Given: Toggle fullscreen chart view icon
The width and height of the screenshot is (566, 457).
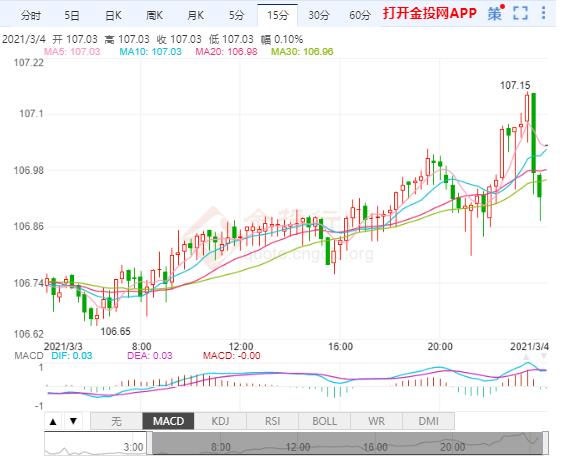Looking at the screenshot, I should click(520, 14).
